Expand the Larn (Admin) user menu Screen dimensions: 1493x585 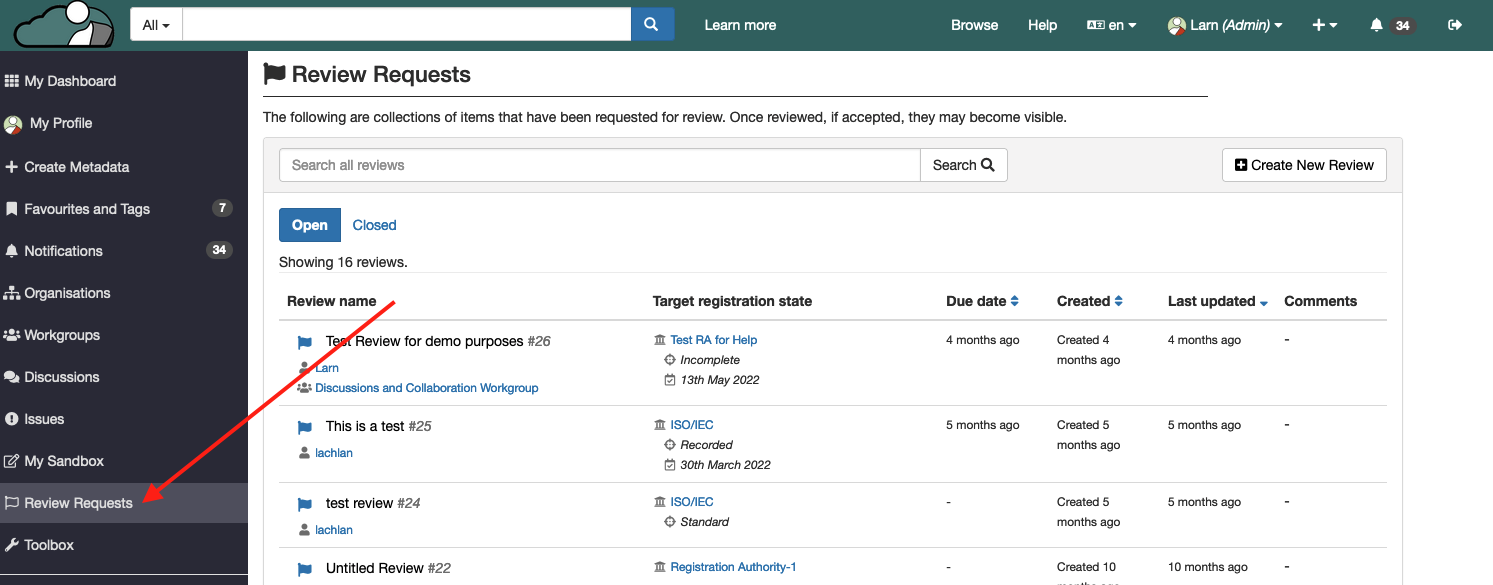pyautogui.click(x=1225, y=25)
